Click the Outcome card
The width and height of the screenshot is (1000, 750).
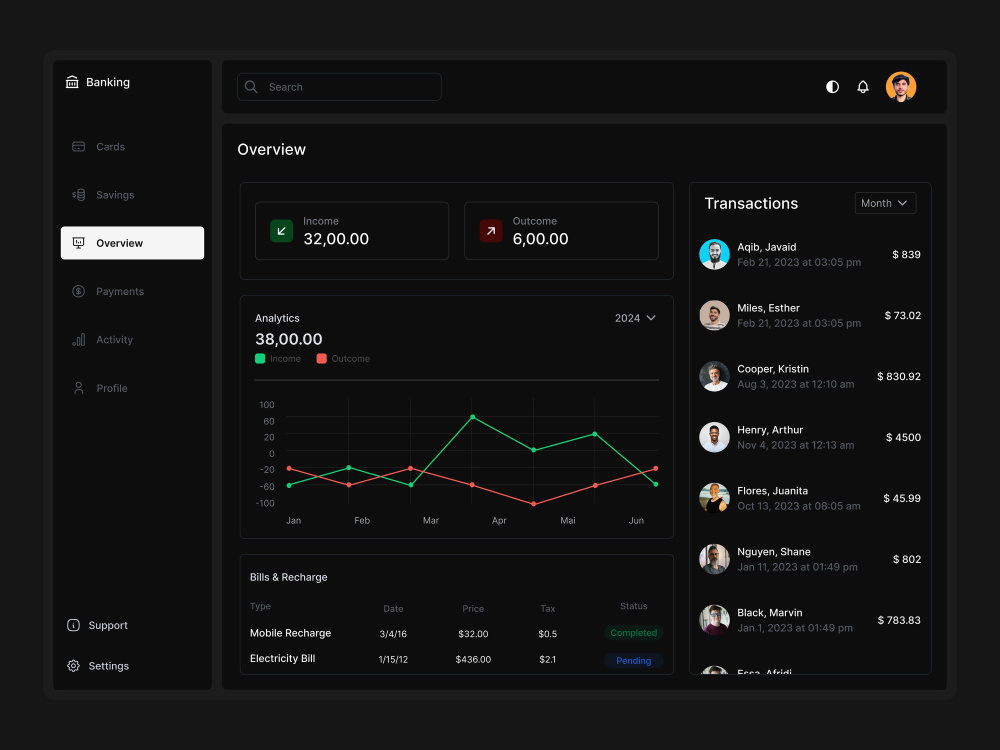[561, 231]
